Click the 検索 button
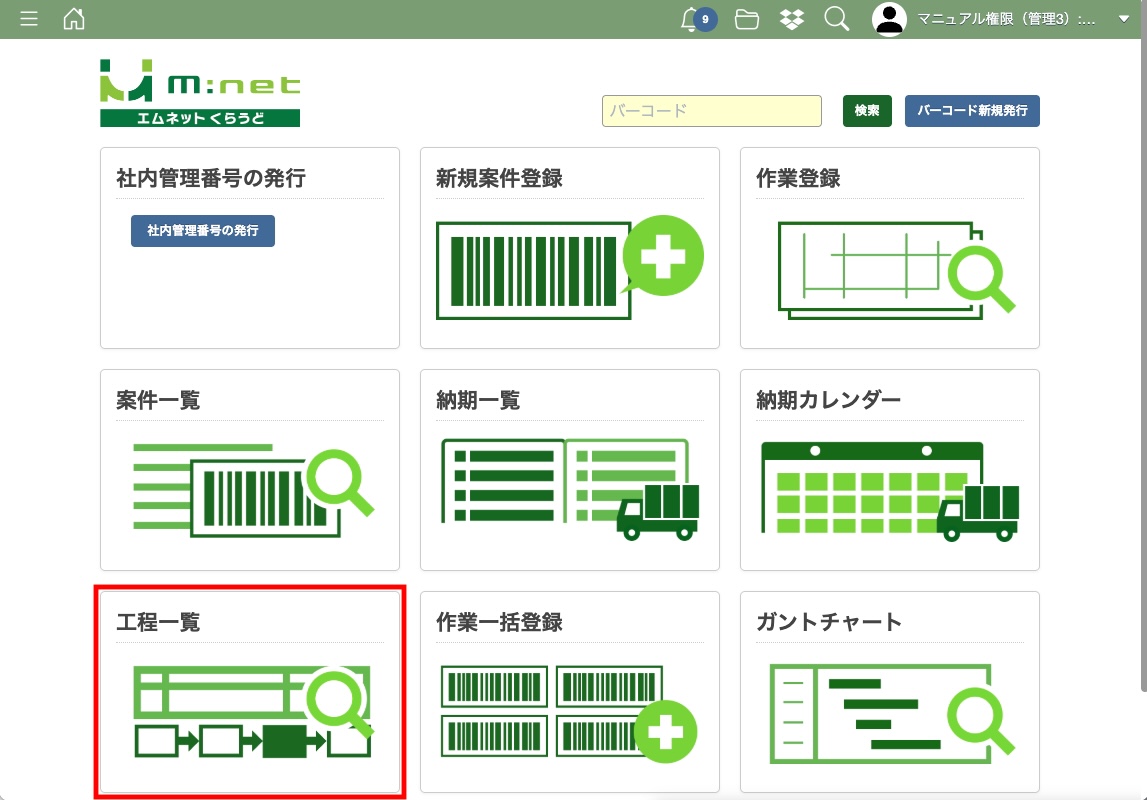The image size is (1147, 800). coord(867,111)
